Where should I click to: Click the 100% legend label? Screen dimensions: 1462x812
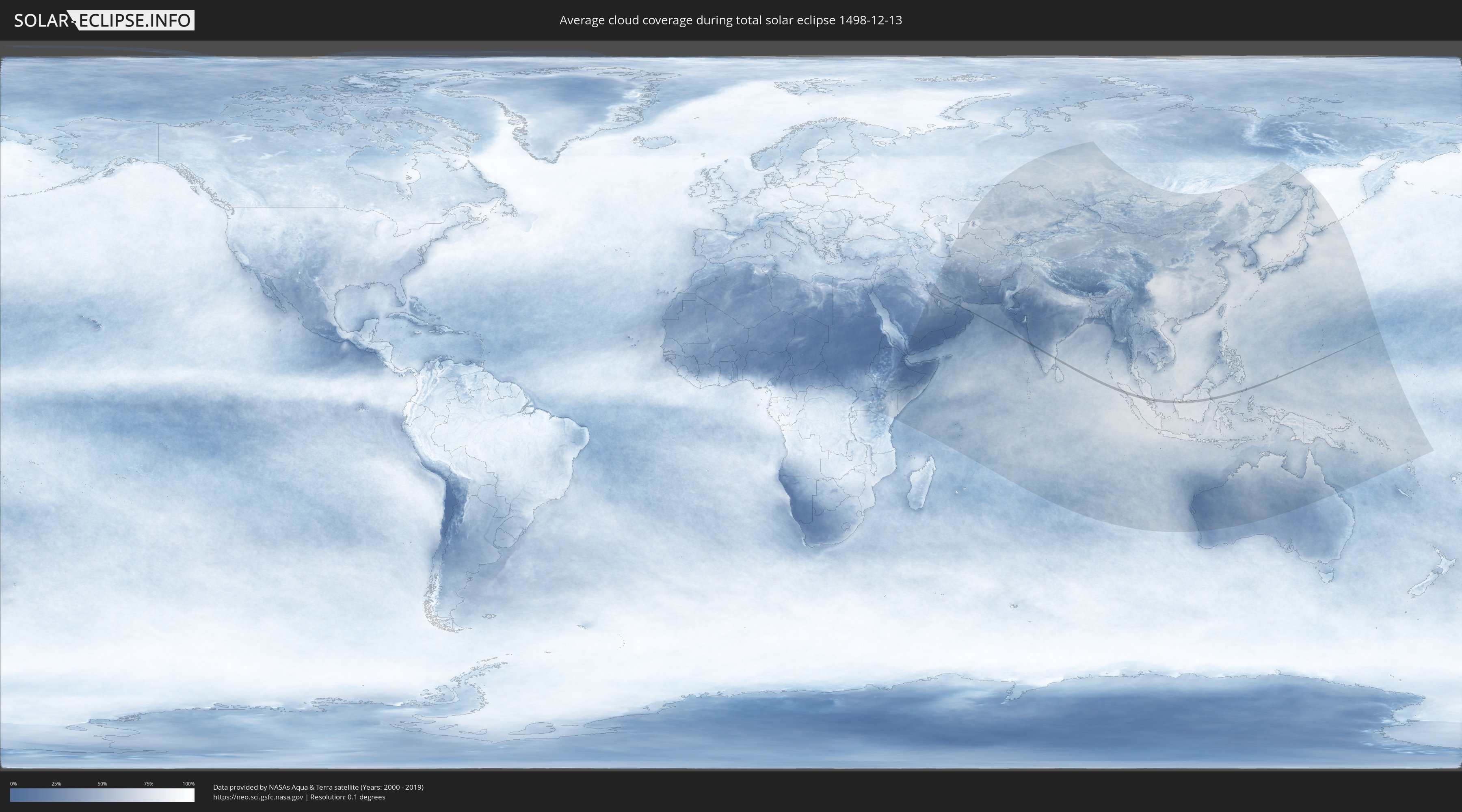(x=188, y=784)
